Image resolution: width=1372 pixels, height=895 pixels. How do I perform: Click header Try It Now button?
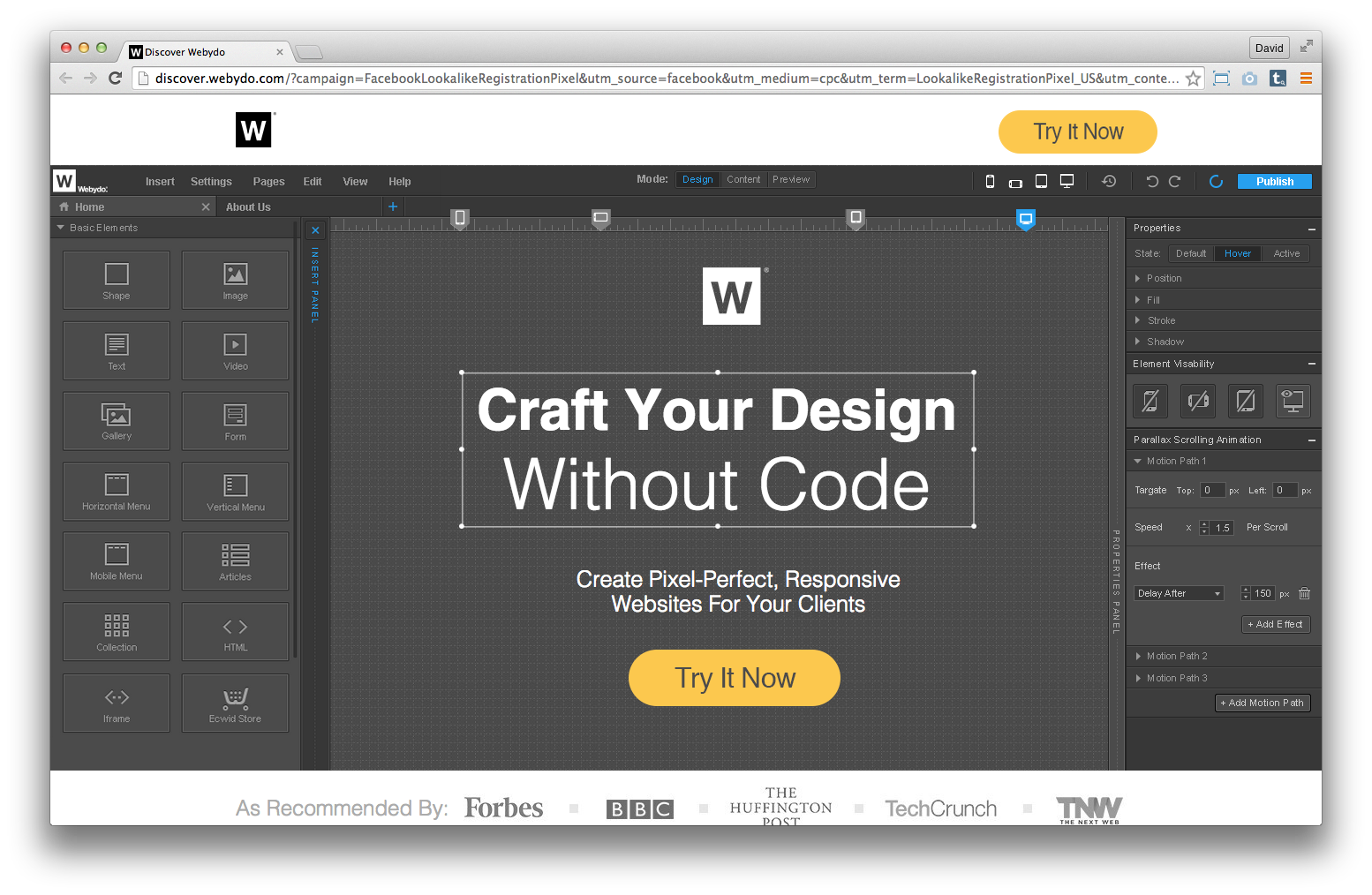1077,132
